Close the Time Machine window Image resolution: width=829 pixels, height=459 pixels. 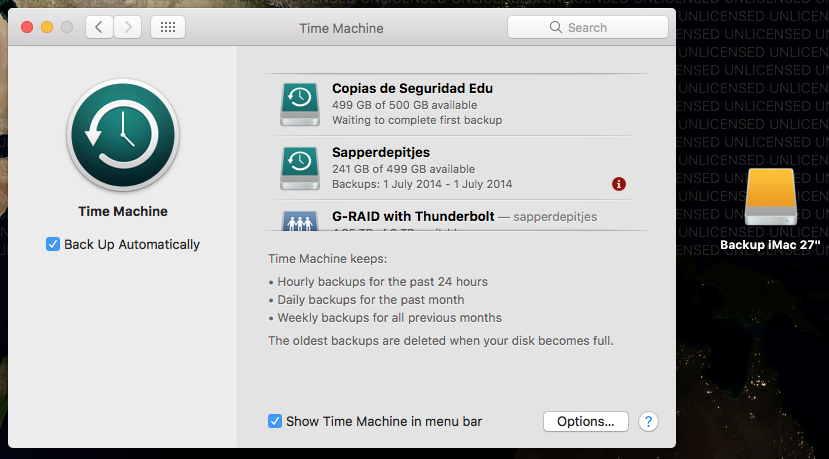pyautogui.click(x=27, y=27)
